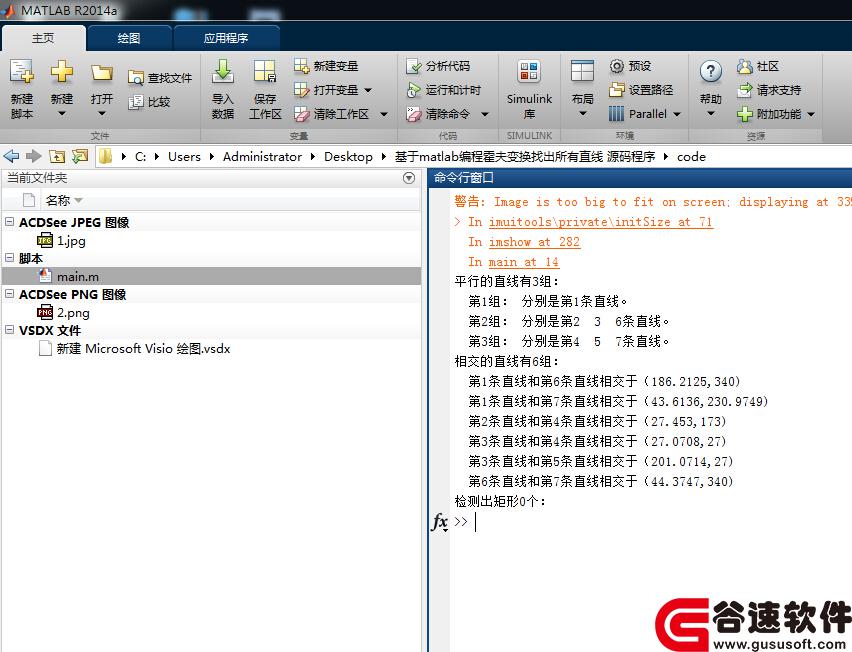Open the 打开 dropdown arrow
This screenshot has height=652, width=852.
pyautogui.click(x=102, y=114)
